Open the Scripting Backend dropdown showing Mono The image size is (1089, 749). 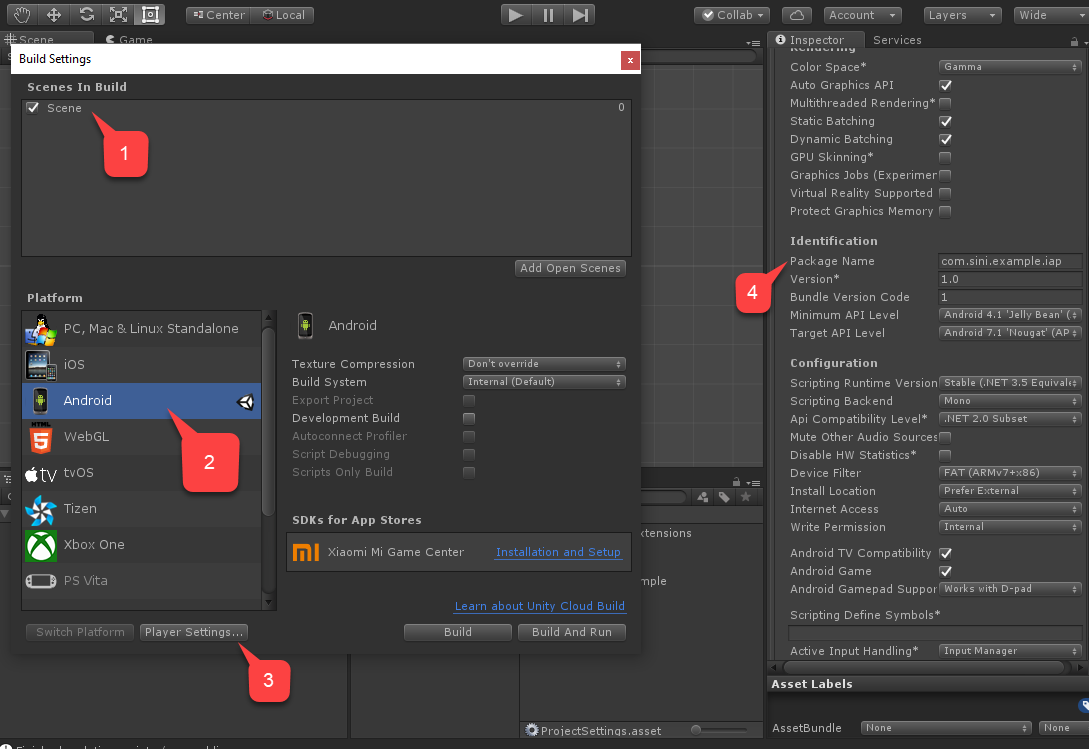(1009, 400)
